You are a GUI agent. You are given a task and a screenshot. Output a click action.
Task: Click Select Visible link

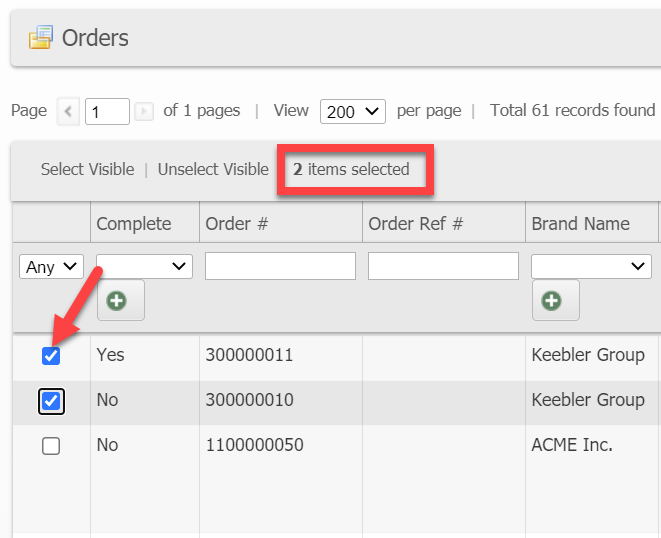pos(87,169)
